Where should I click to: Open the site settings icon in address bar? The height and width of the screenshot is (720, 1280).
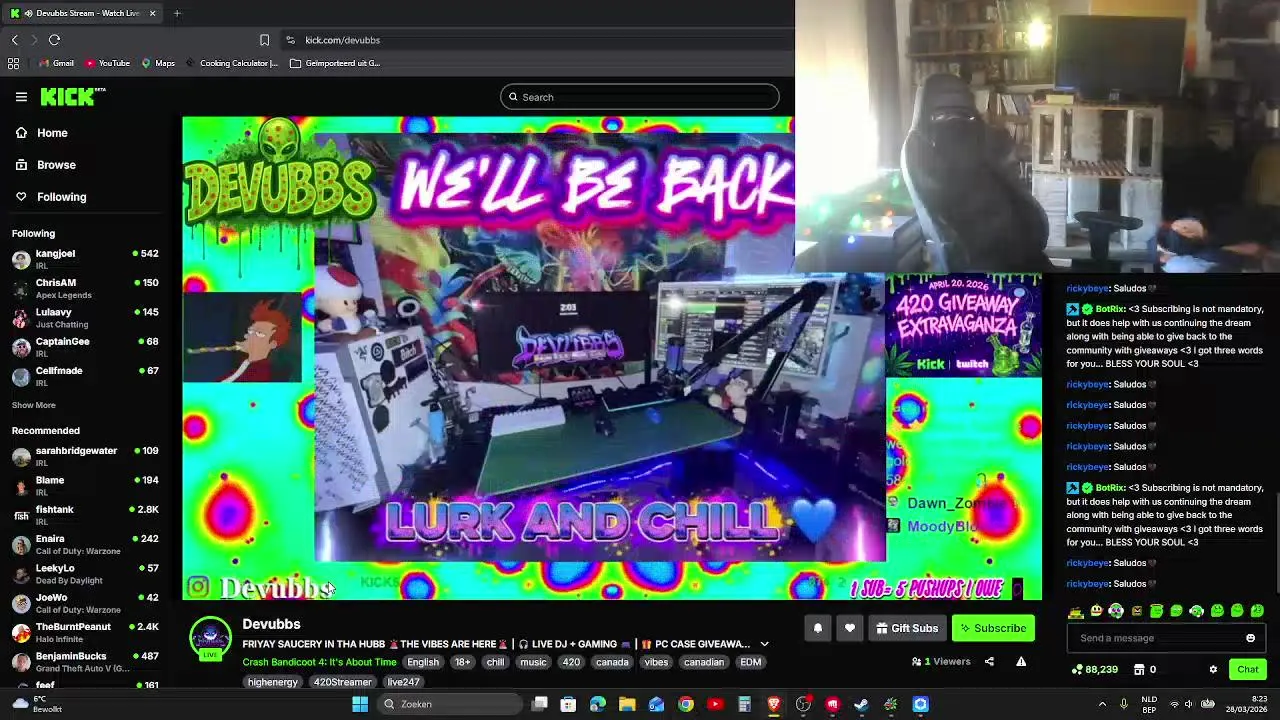290,40
